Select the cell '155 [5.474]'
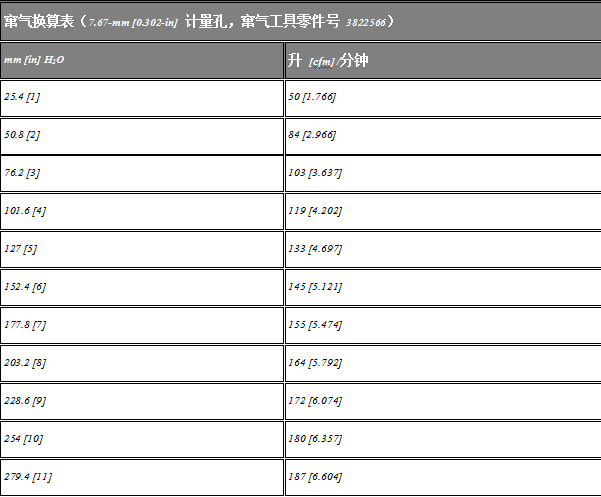This screenshot has width=601, height=497. tap(443, 325)
